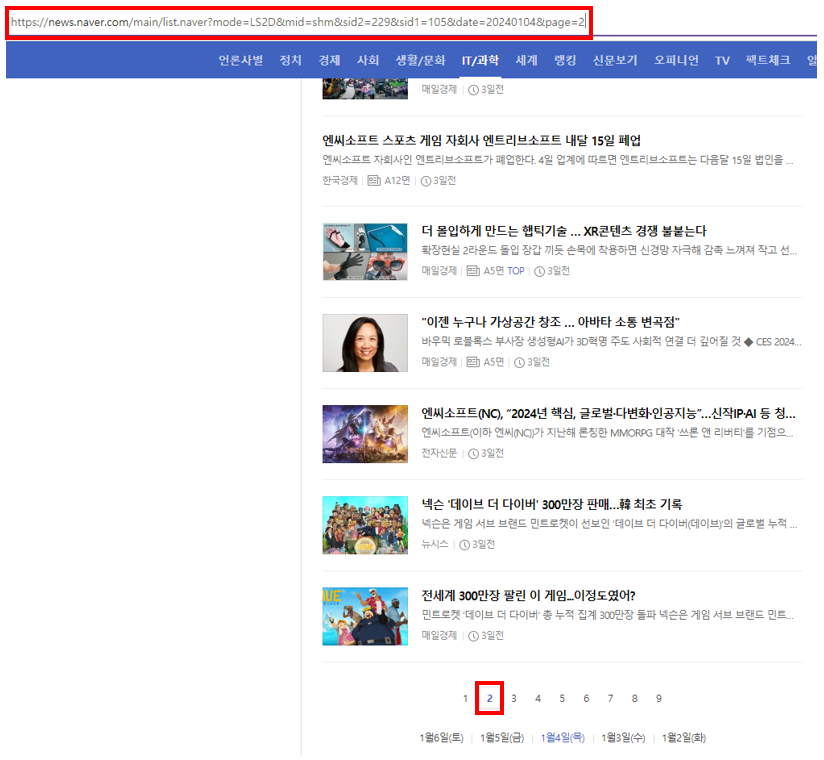Click summary text starting 확장현실 2라운드
Image resolution: width=824 pixels, height=760 pixels.
(x=609, y=250)
